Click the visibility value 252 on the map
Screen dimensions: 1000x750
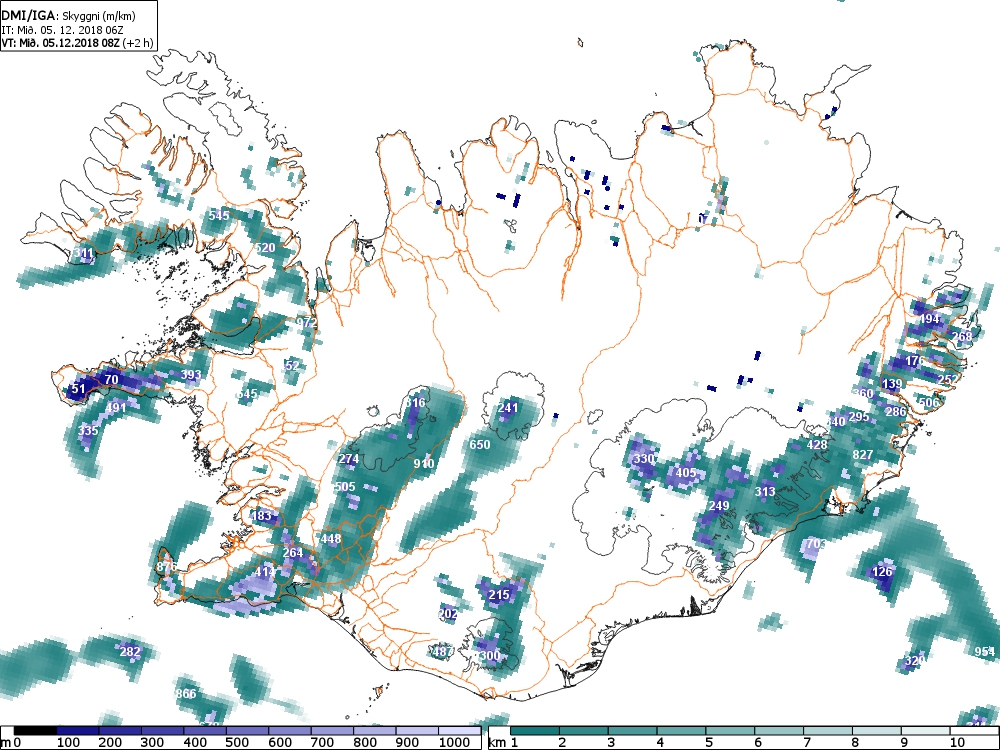pos(948,379)
